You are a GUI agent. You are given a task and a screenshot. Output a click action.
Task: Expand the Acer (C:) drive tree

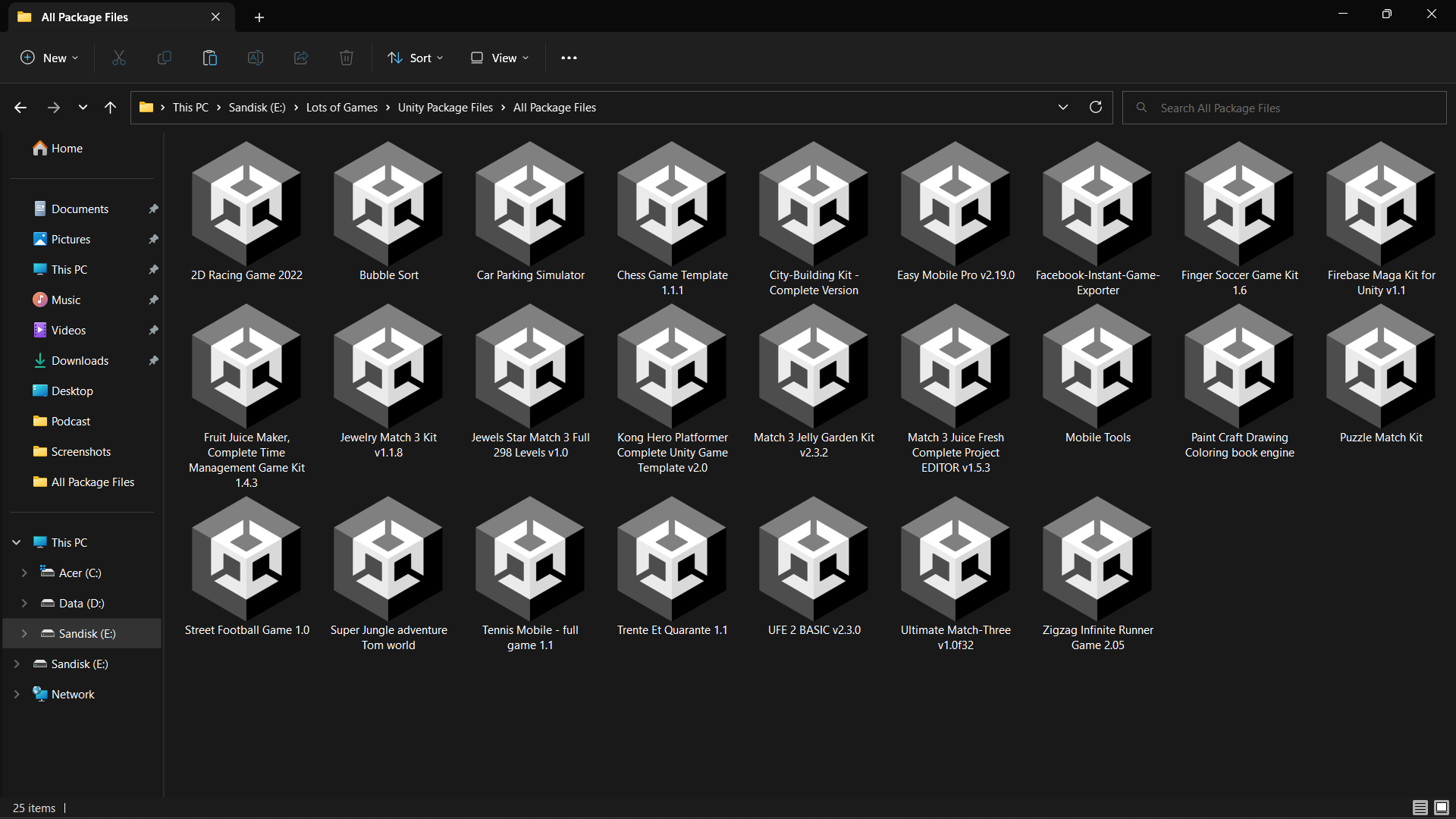pos(24,573)
